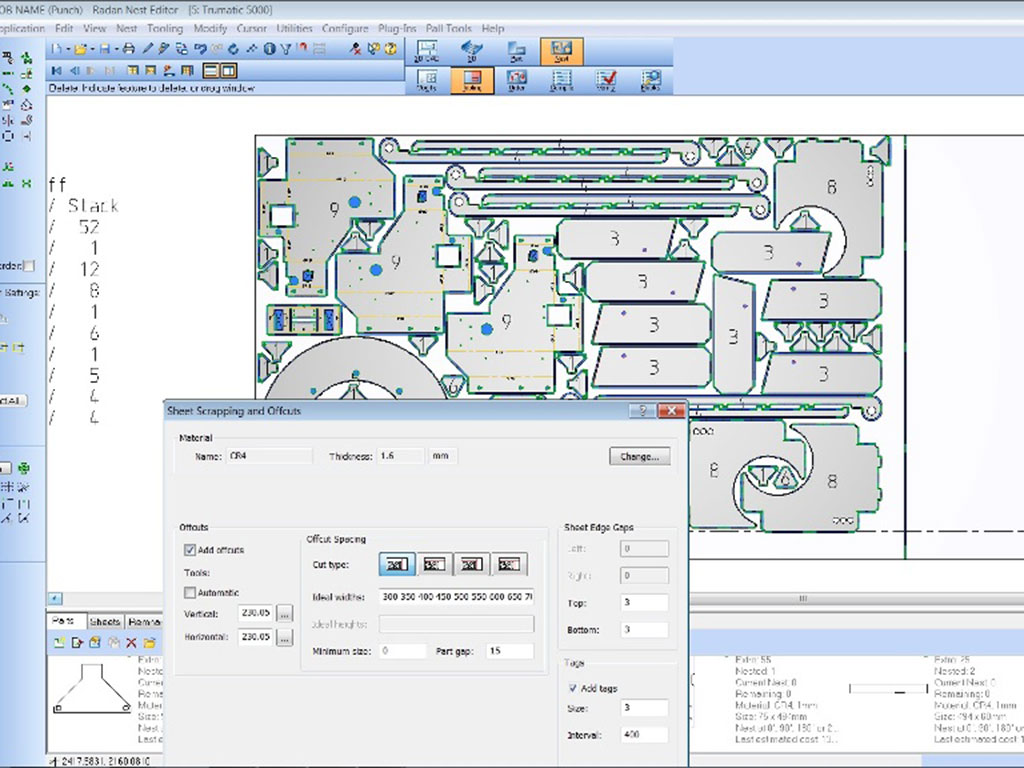The width and height of the screenshot is (1024, 768).
Task: Switch to the Sheets tab
Action: (x=105, y=622)
